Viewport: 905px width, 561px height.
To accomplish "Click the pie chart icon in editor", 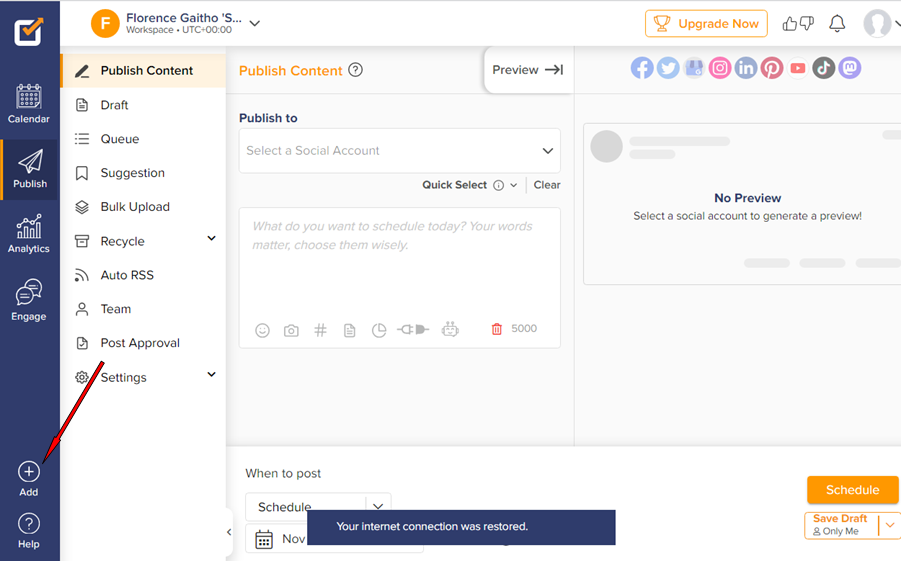I will pos(379,330).
